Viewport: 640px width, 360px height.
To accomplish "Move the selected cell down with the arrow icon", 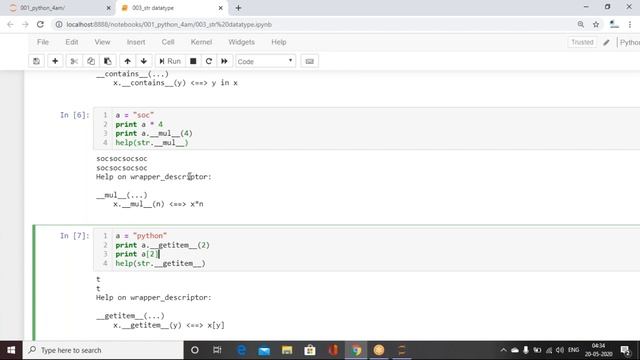I will (144, 61).
